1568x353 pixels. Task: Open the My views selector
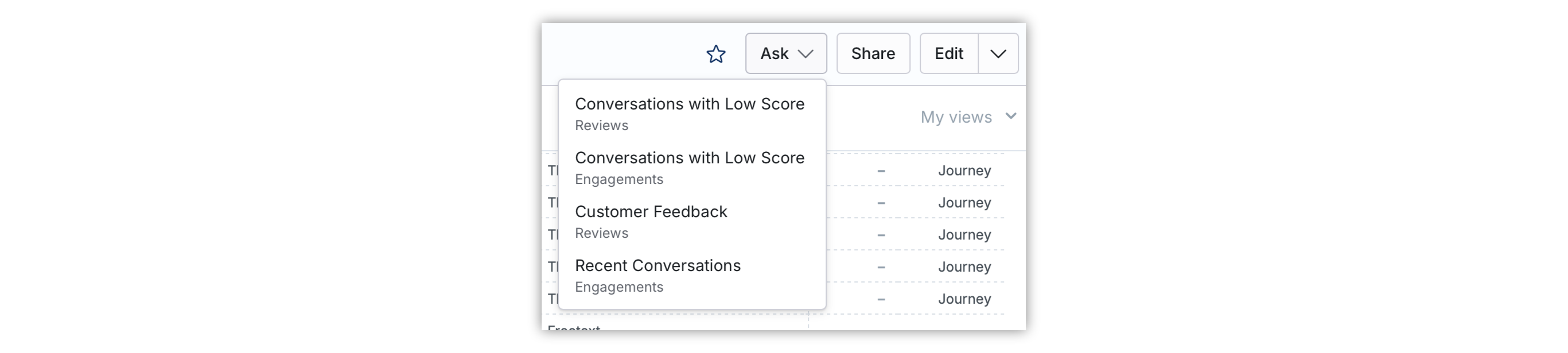pyautogui.click(x=968, y=117)
